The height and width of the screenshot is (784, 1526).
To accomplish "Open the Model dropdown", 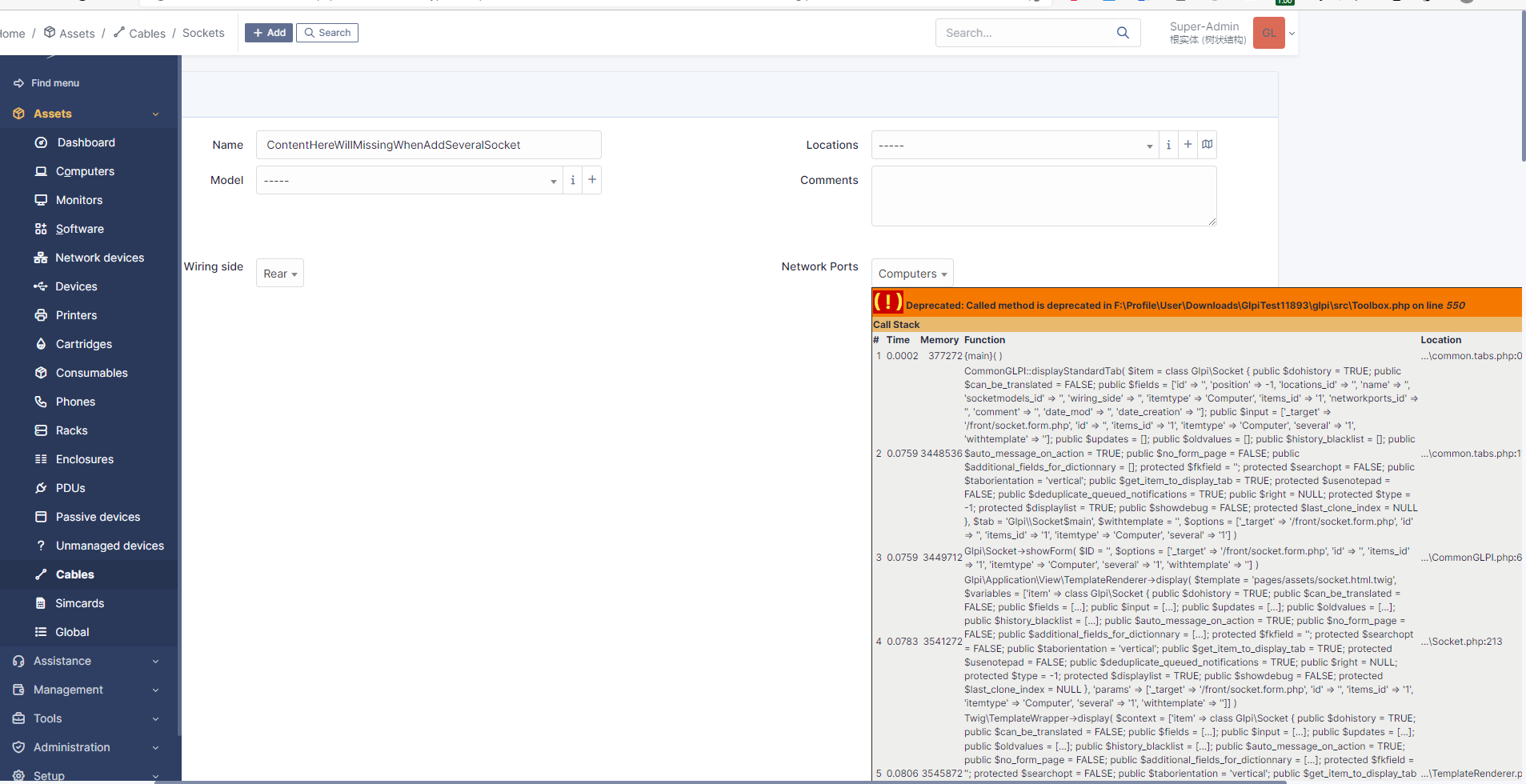I will 409,180.
